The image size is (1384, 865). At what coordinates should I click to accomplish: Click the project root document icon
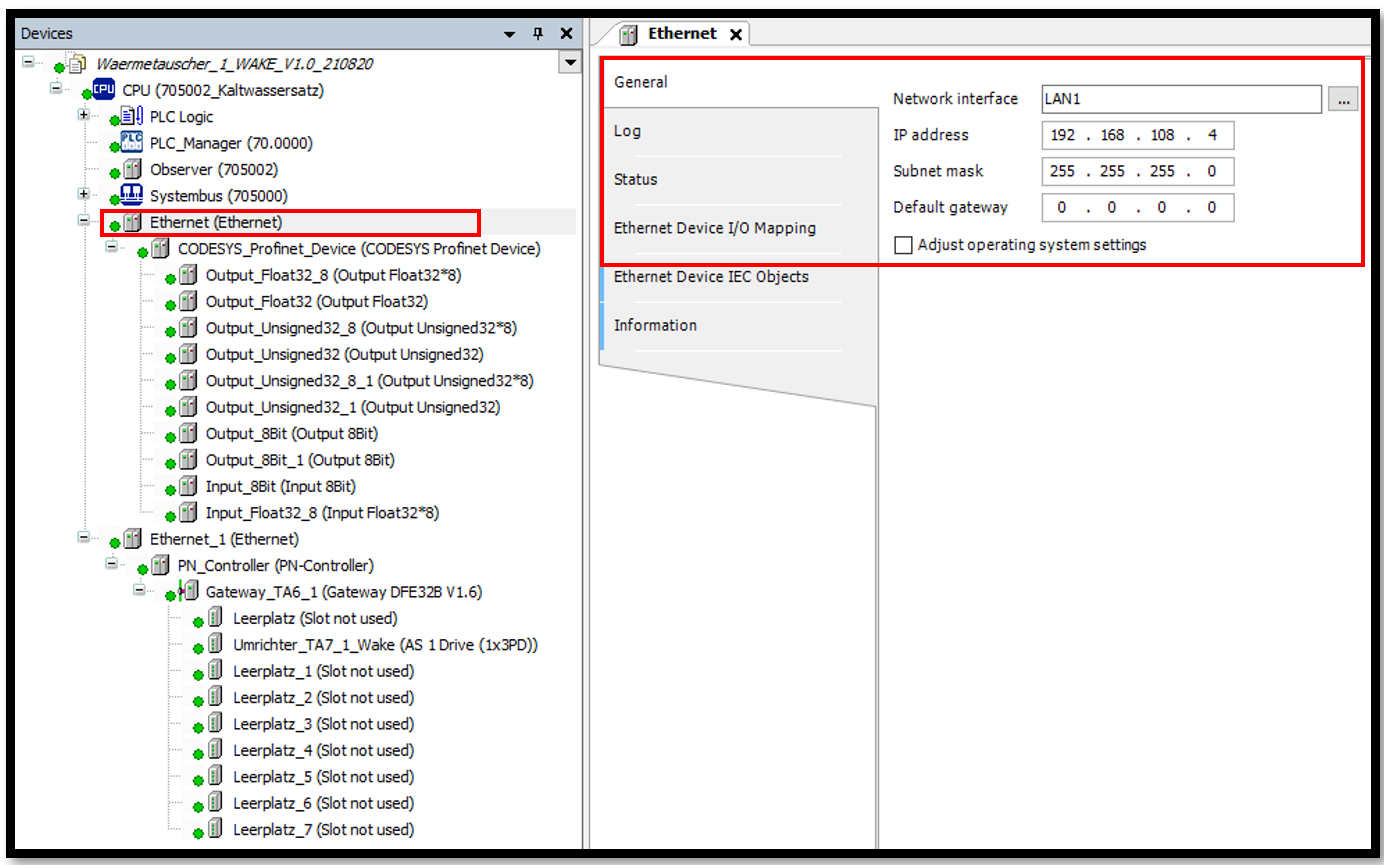(76, 64)
